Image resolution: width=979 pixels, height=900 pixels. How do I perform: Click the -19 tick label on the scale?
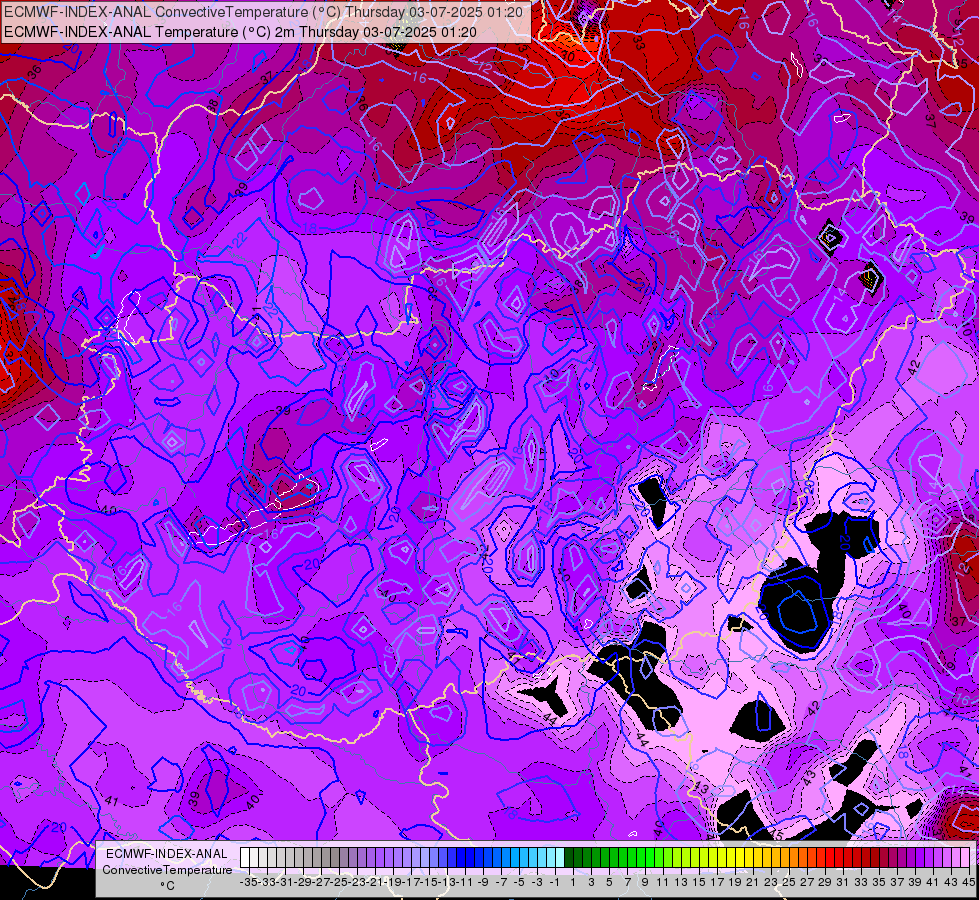point(393,882)
